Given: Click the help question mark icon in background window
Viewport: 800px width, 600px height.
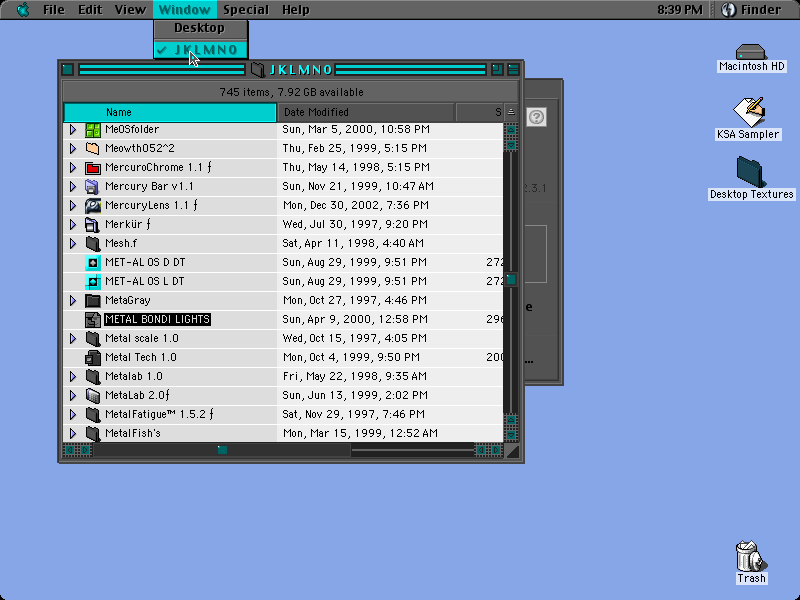Looking at the screenshot, I should 536,117.
